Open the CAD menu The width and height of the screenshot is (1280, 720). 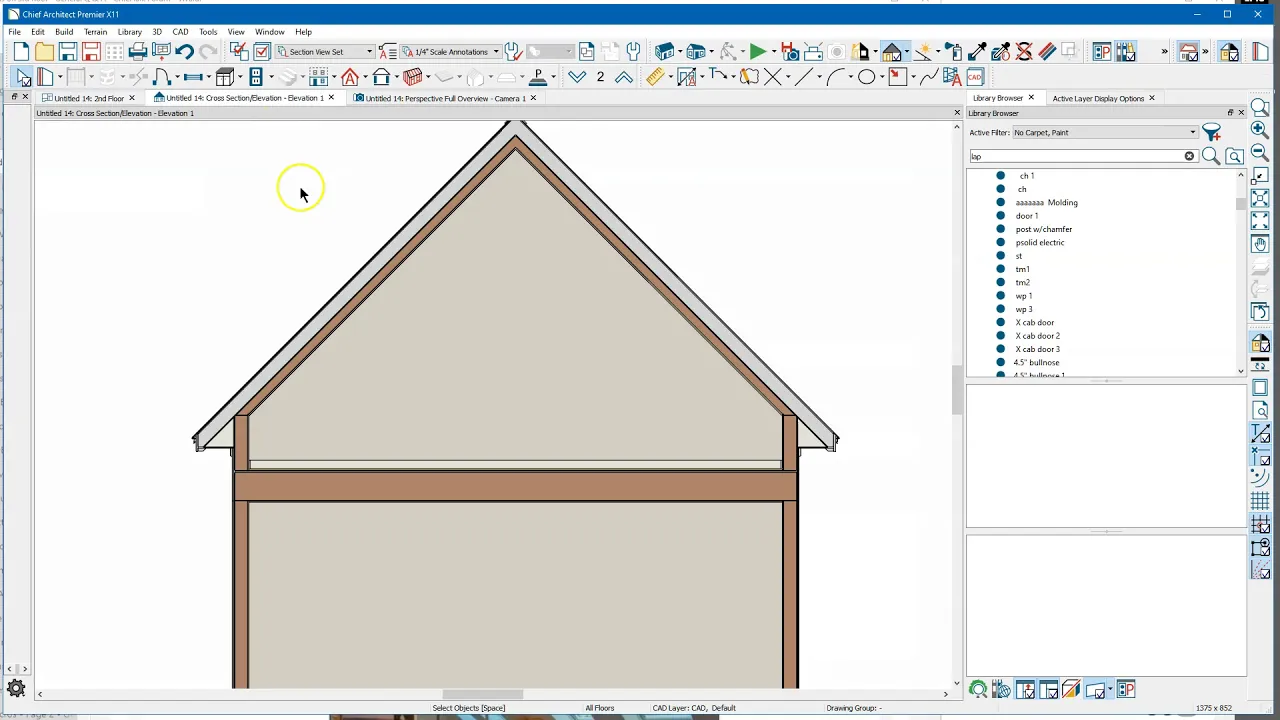coord(180,32)
